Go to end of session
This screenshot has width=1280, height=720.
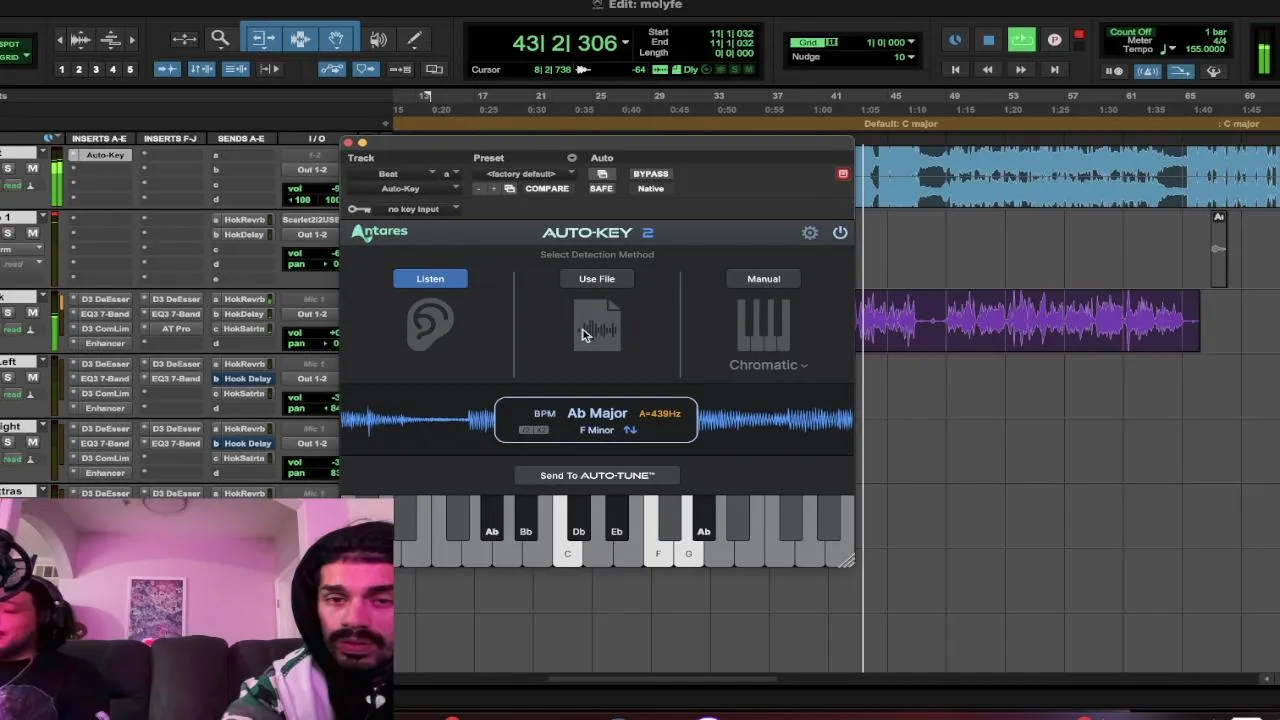[x=1054, y=70]
